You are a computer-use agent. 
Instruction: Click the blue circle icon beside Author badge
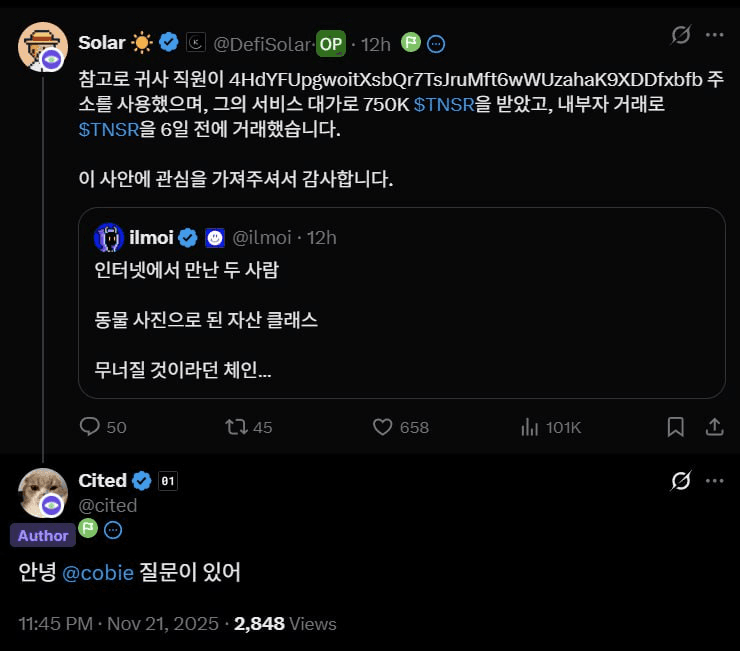[x=114, y=530]
